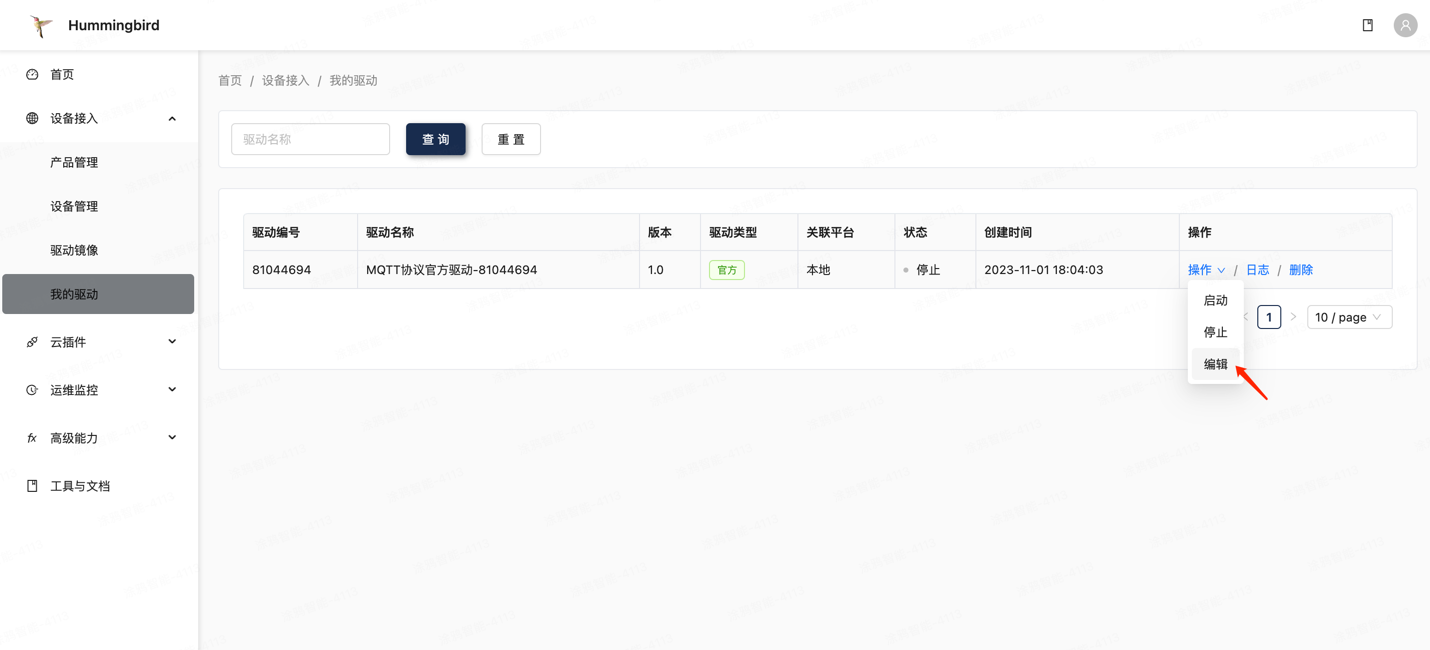The height and width of the screenshot is (650, 1430).
Task: Click the 工具与文档 document icon
Action: pos(30,485)
